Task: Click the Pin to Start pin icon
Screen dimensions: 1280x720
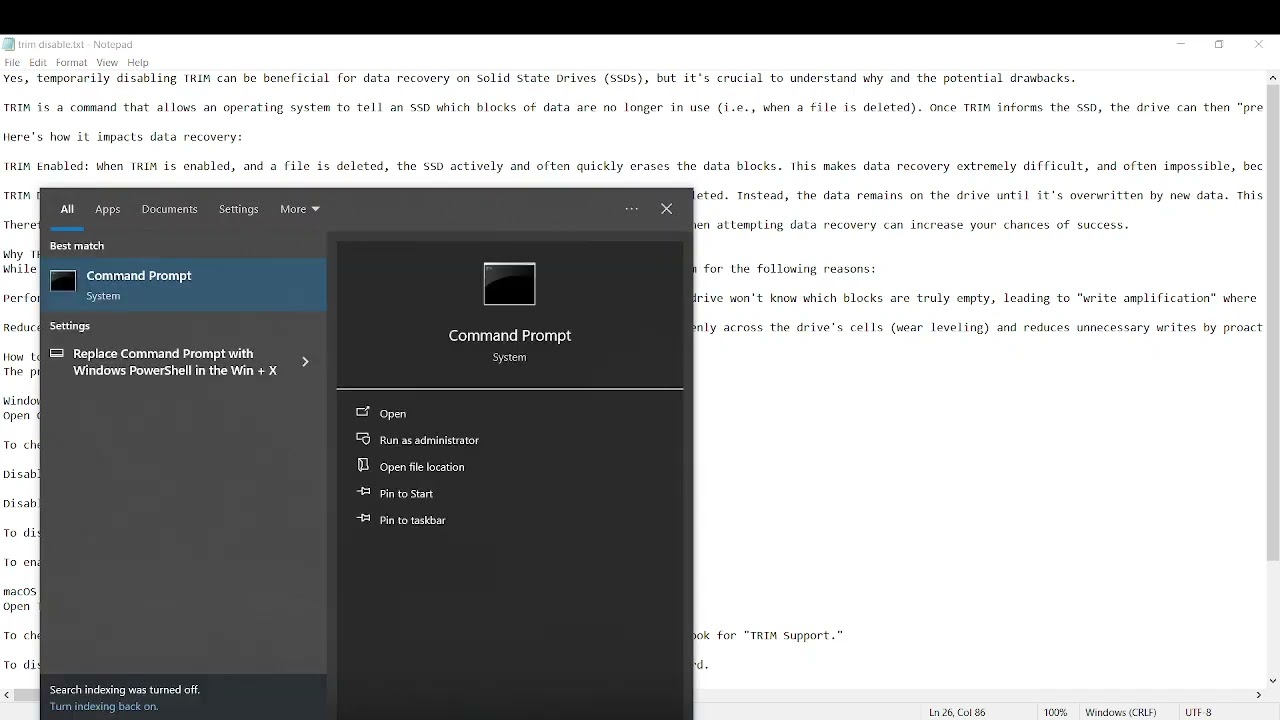Action: (x=363, y=493)
